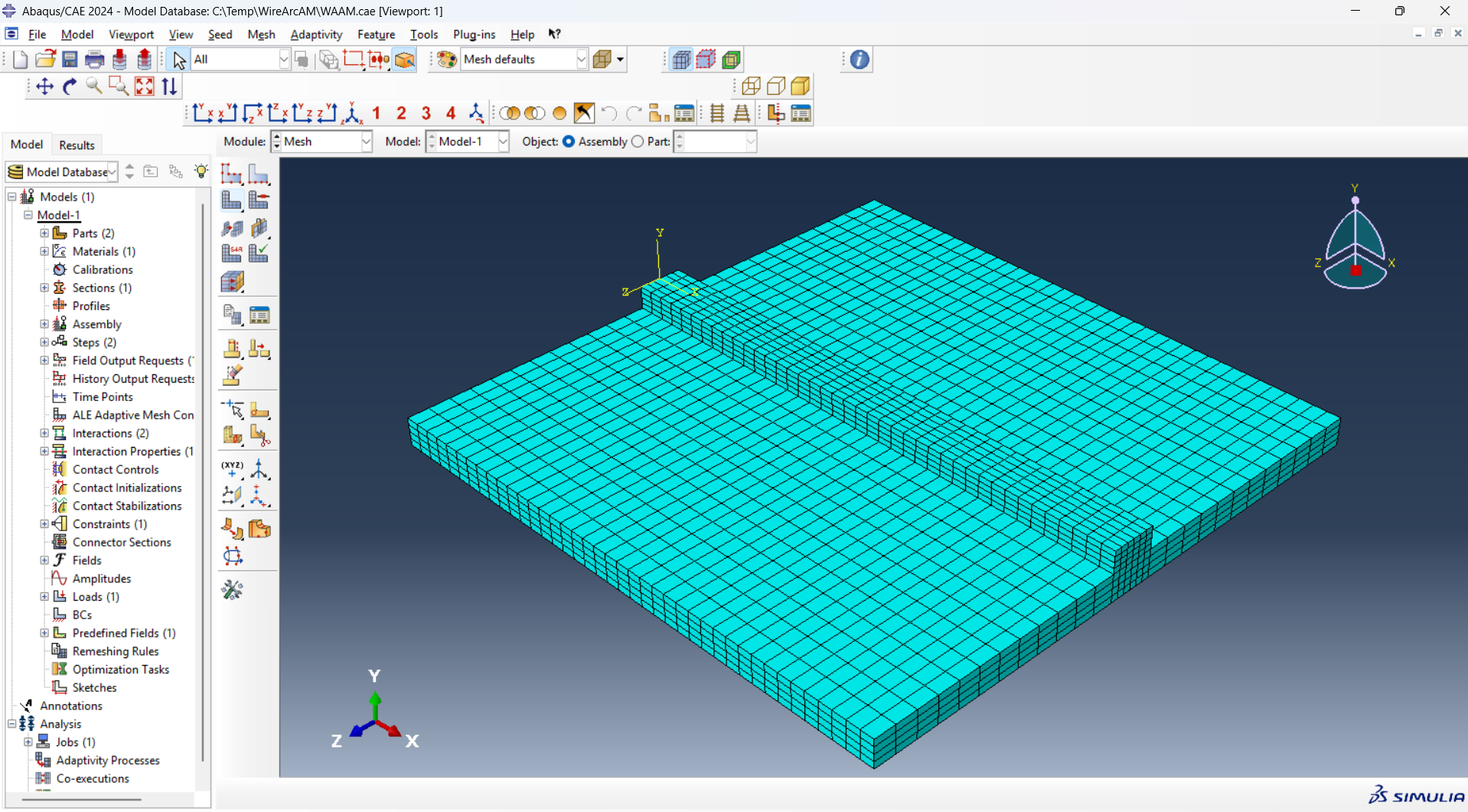Click the Predefined Fields tree item
Image resolution: width=1468 pixels, height=812 pixels.
pyautogui.click(x=121, y=633)
